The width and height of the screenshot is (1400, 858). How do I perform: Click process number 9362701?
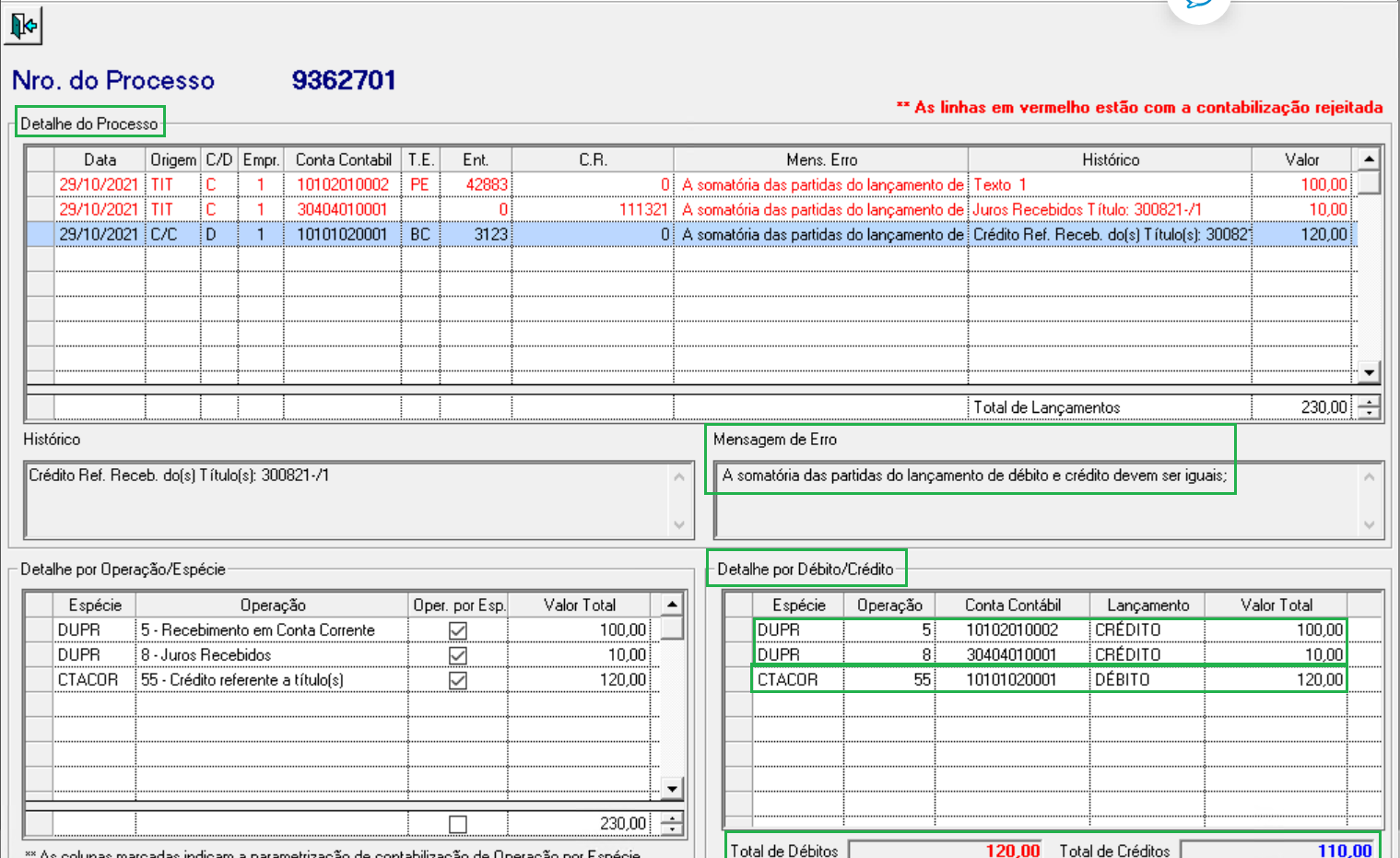click(x=344, y=80)
